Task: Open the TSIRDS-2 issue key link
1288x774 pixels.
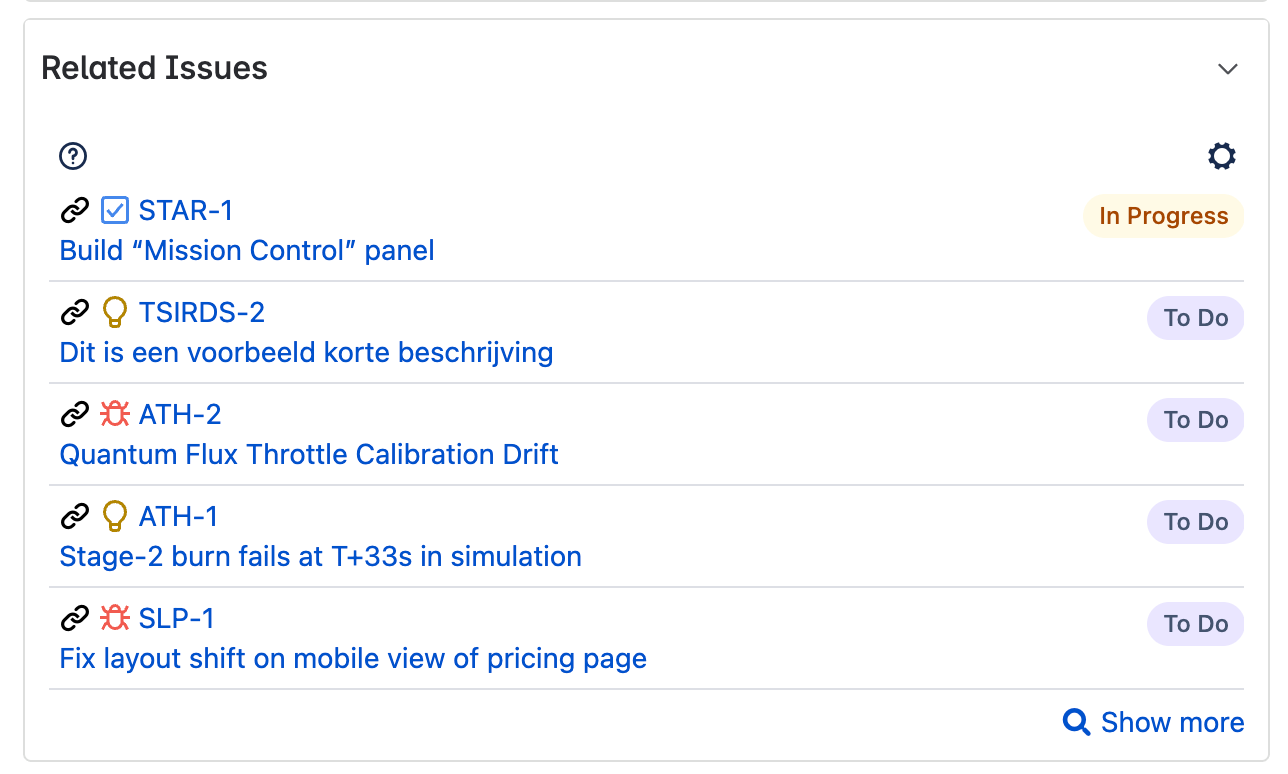Action: pos(202,313)
